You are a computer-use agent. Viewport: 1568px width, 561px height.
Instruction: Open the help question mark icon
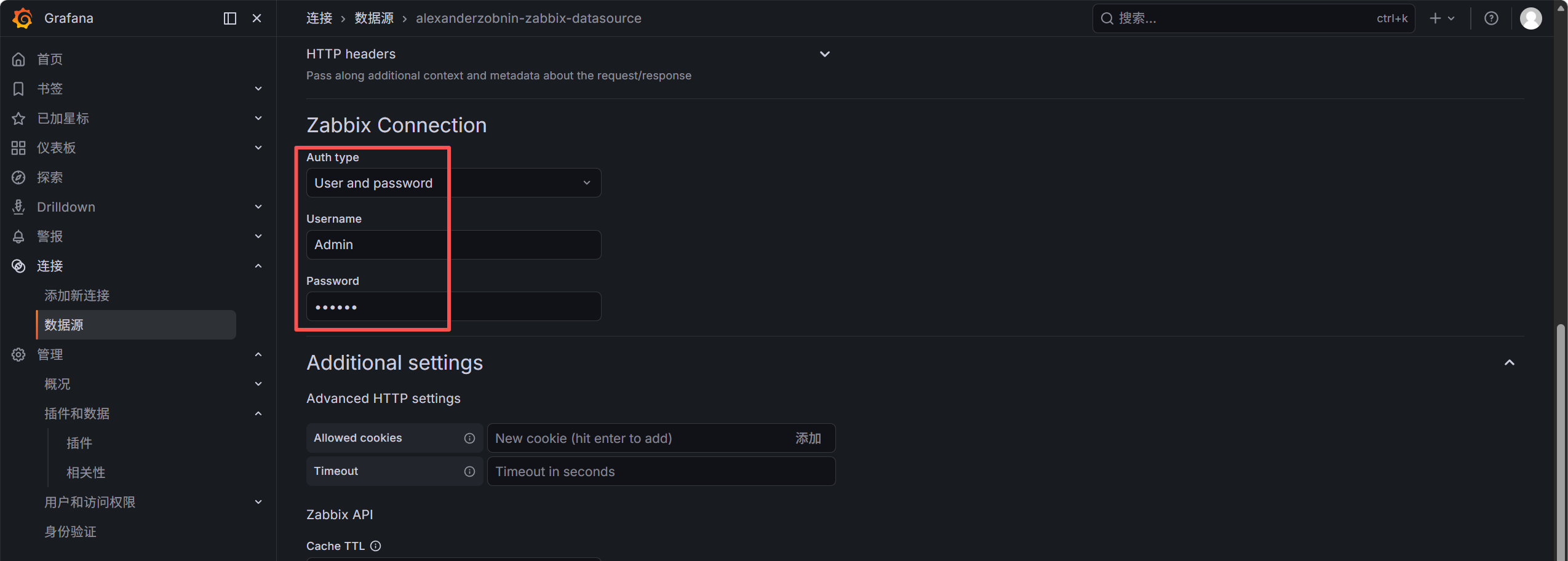coord(1491,18)
